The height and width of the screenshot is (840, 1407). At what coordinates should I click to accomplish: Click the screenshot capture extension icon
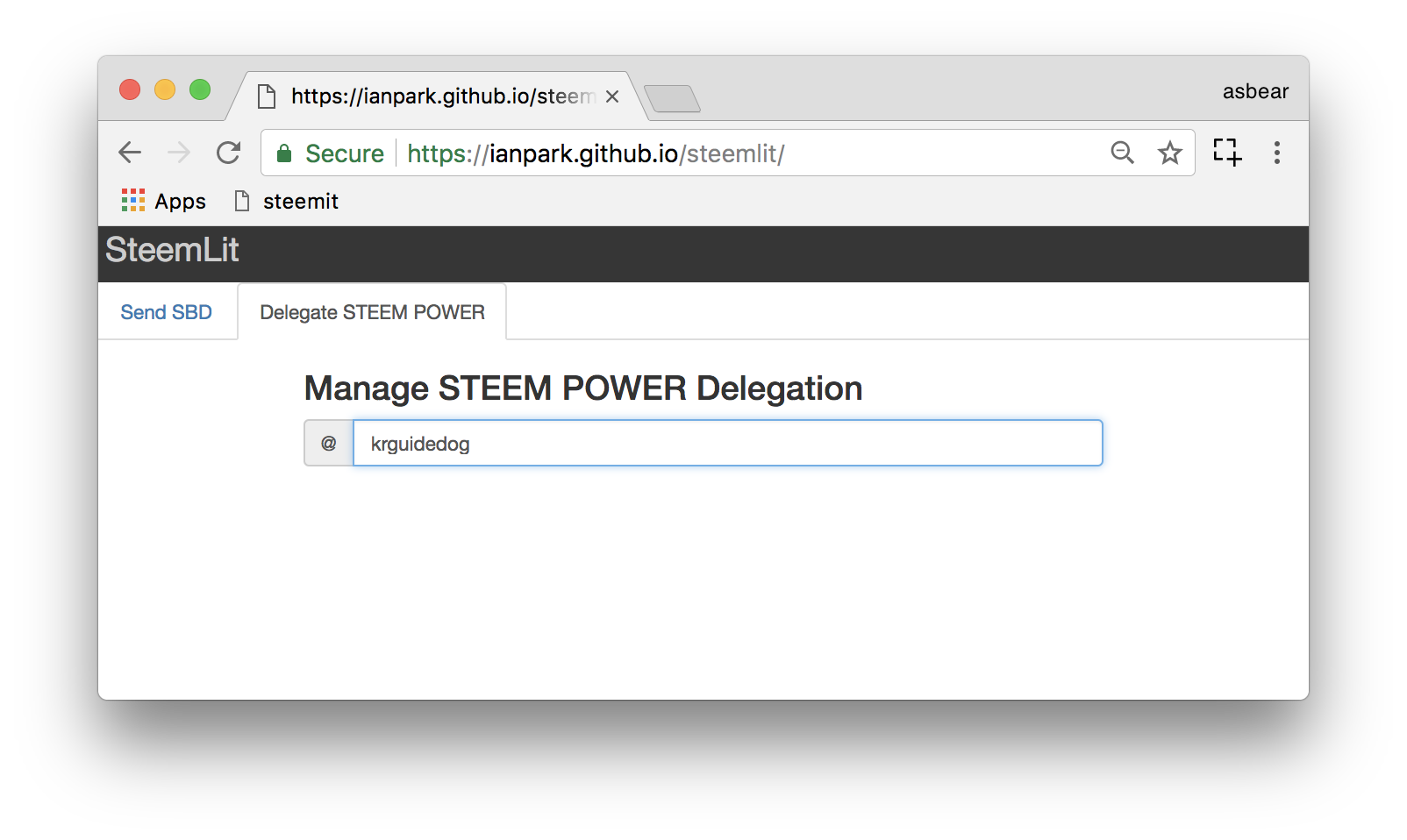coord(1227,152)
